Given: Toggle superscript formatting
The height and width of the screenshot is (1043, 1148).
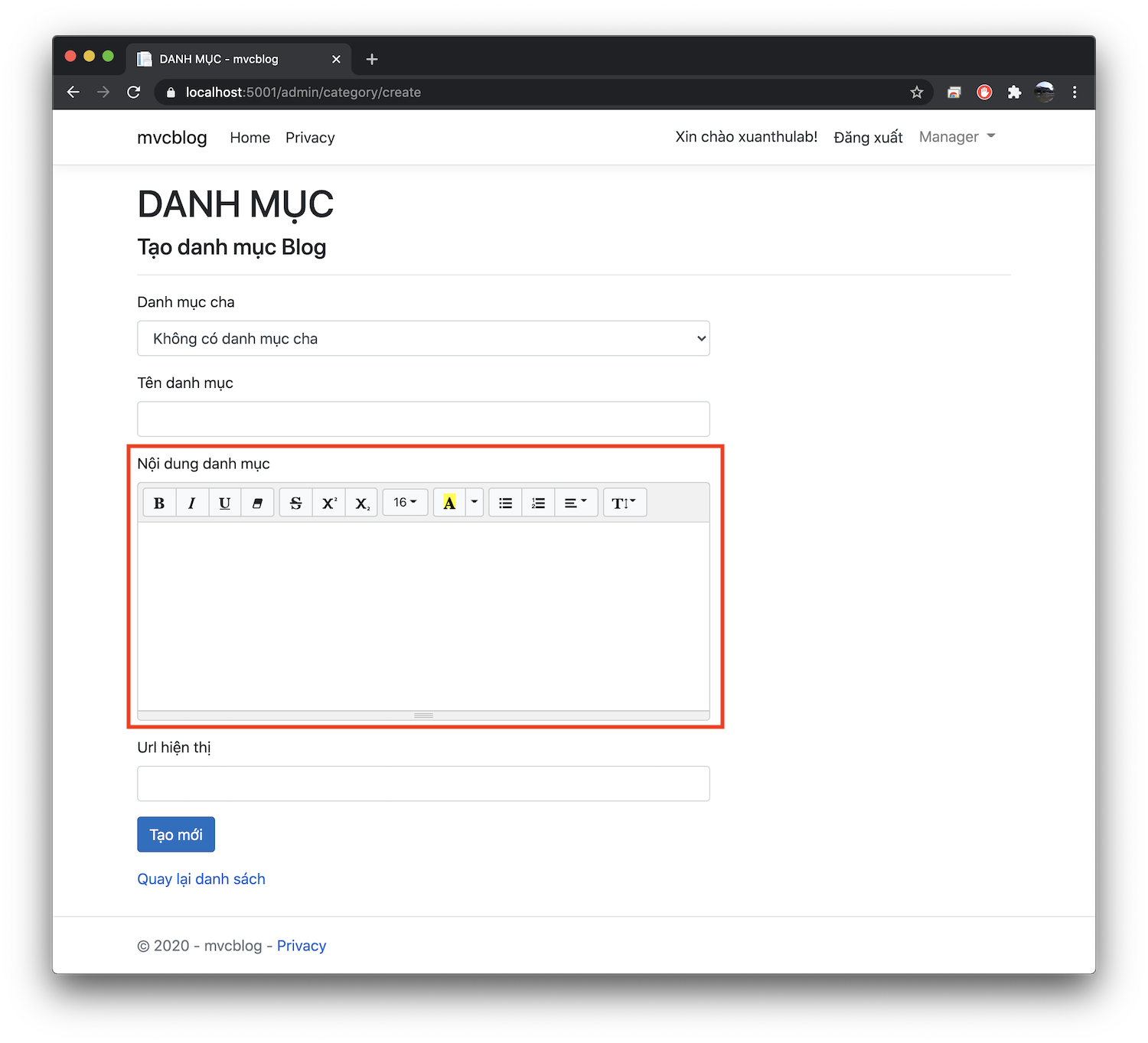Looking at the screenshot, I should (x=329, y=503).
